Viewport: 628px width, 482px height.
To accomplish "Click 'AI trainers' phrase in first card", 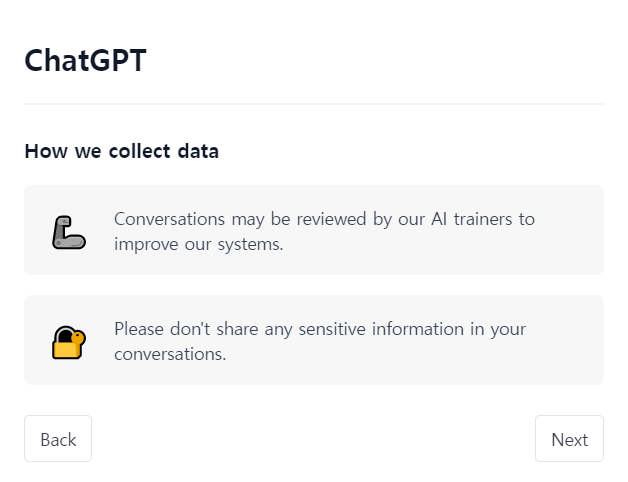I will click(471, 219).
